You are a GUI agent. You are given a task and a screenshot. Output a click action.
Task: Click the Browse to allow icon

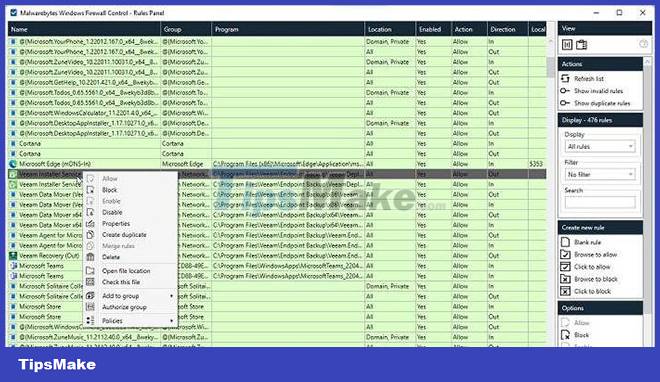click(x=565, y=254)
